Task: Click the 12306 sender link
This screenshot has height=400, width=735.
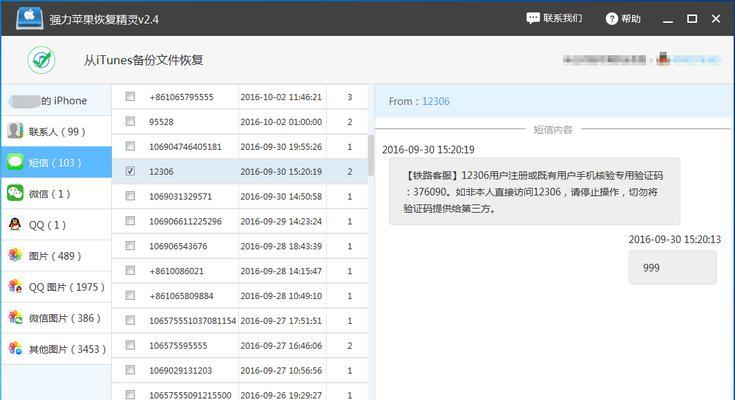Action: (x=435, y=101)
